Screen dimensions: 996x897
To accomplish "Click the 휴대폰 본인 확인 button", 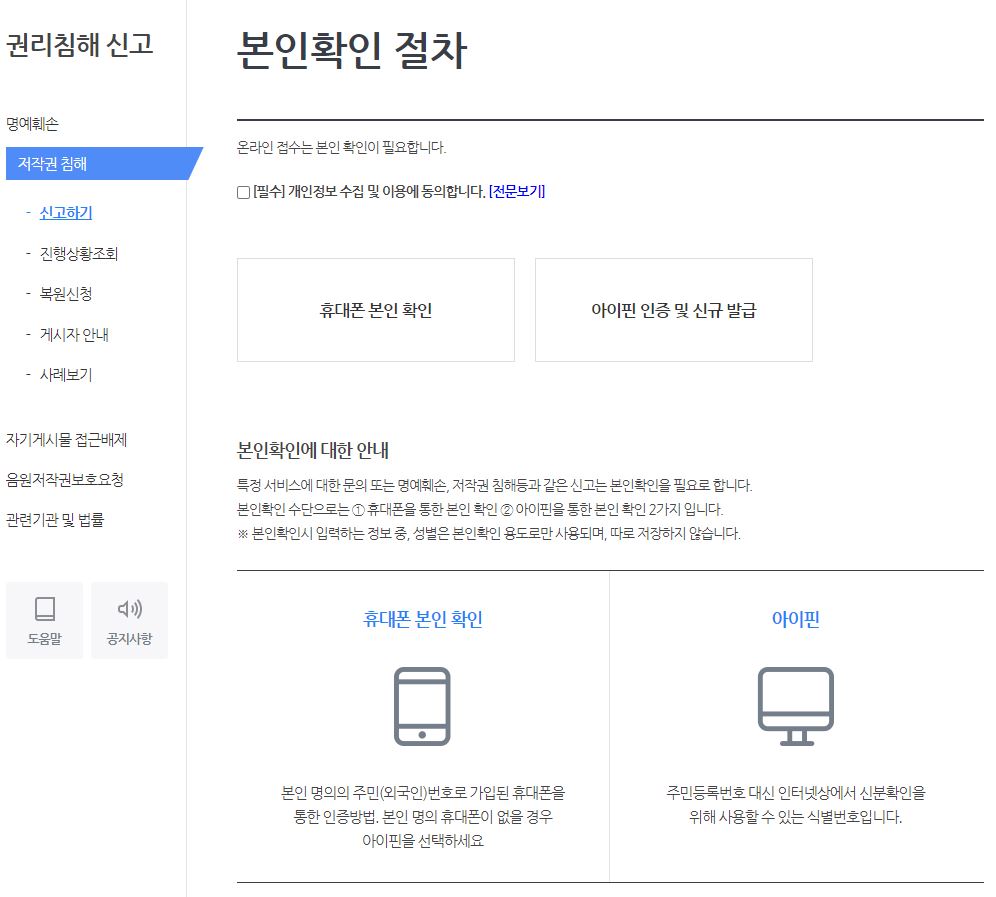I will pos(376,310).
